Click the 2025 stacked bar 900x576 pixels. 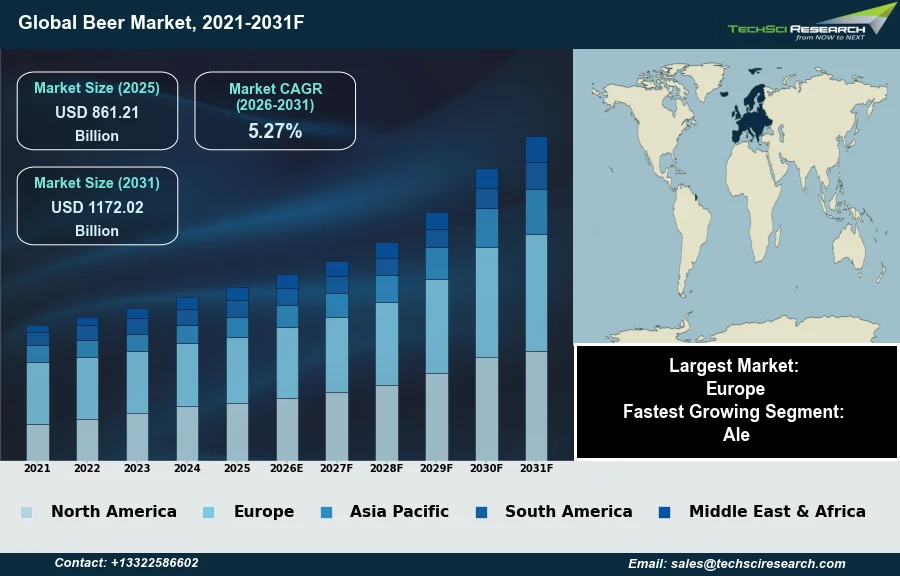237,373
